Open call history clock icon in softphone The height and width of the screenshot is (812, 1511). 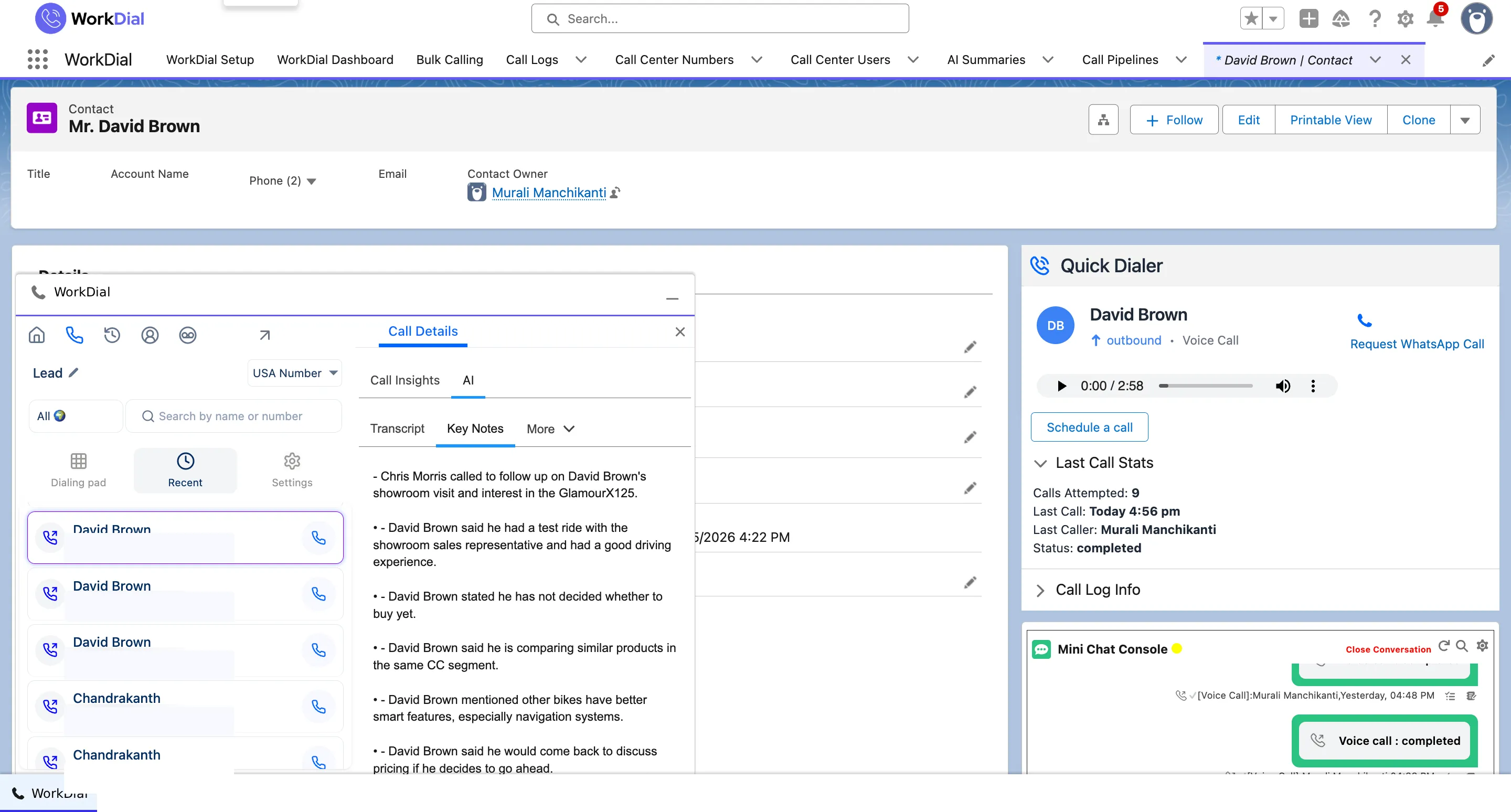(112, 335)
